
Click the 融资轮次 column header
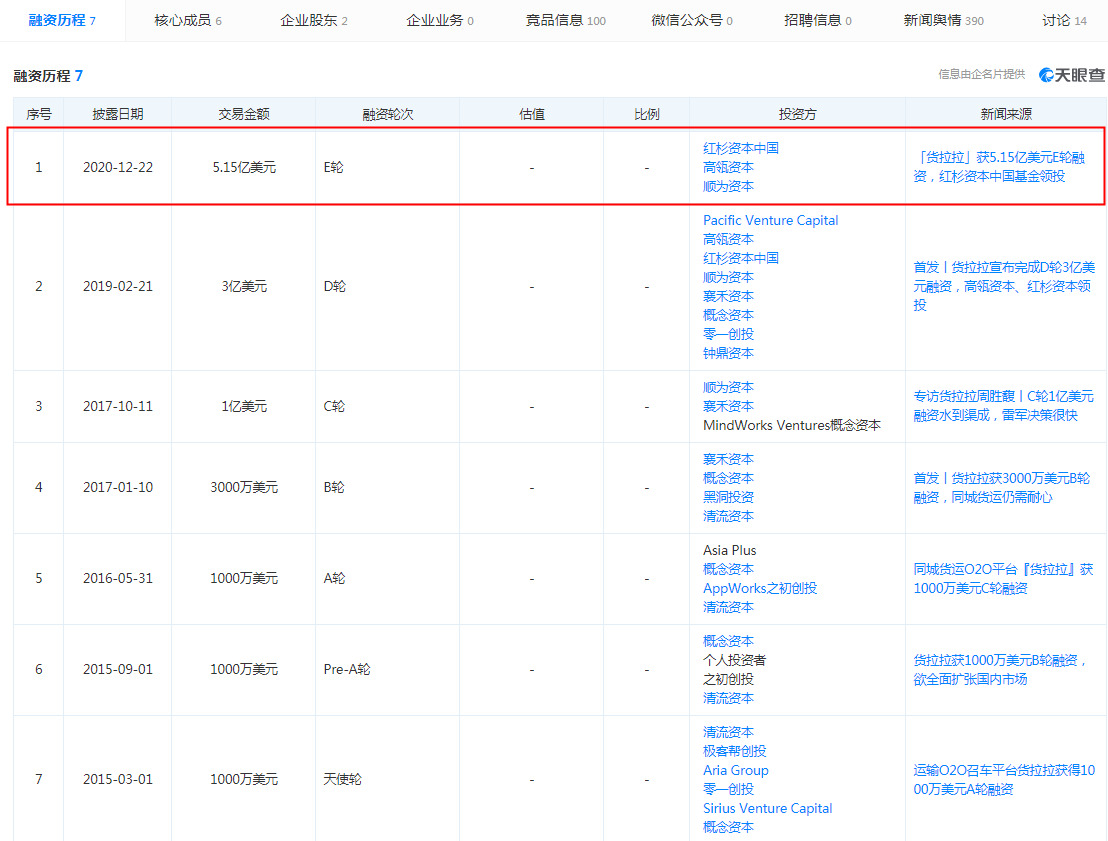[387, 114]
